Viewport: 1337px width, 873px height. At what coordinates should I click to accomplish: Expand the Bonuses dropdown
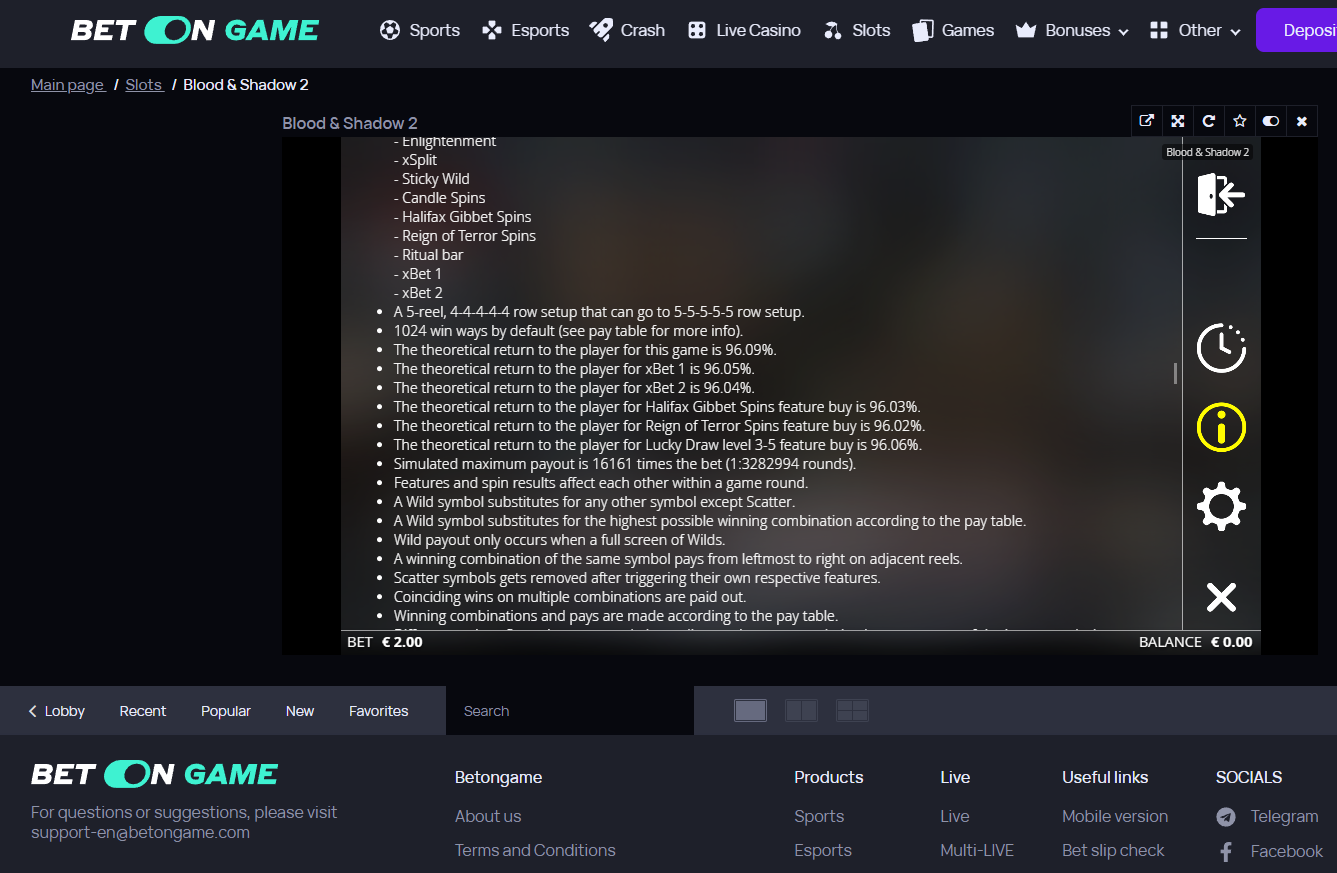1072,30
